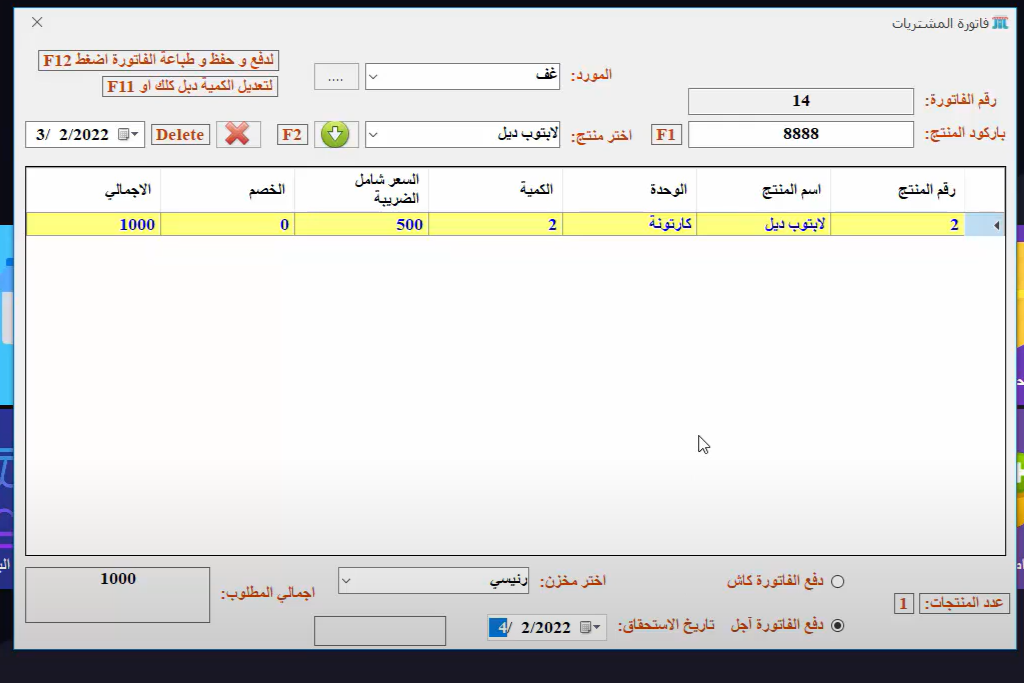Click the label اجمالي المطلوب
The image size is (1024, 683).
coord(268,593)
